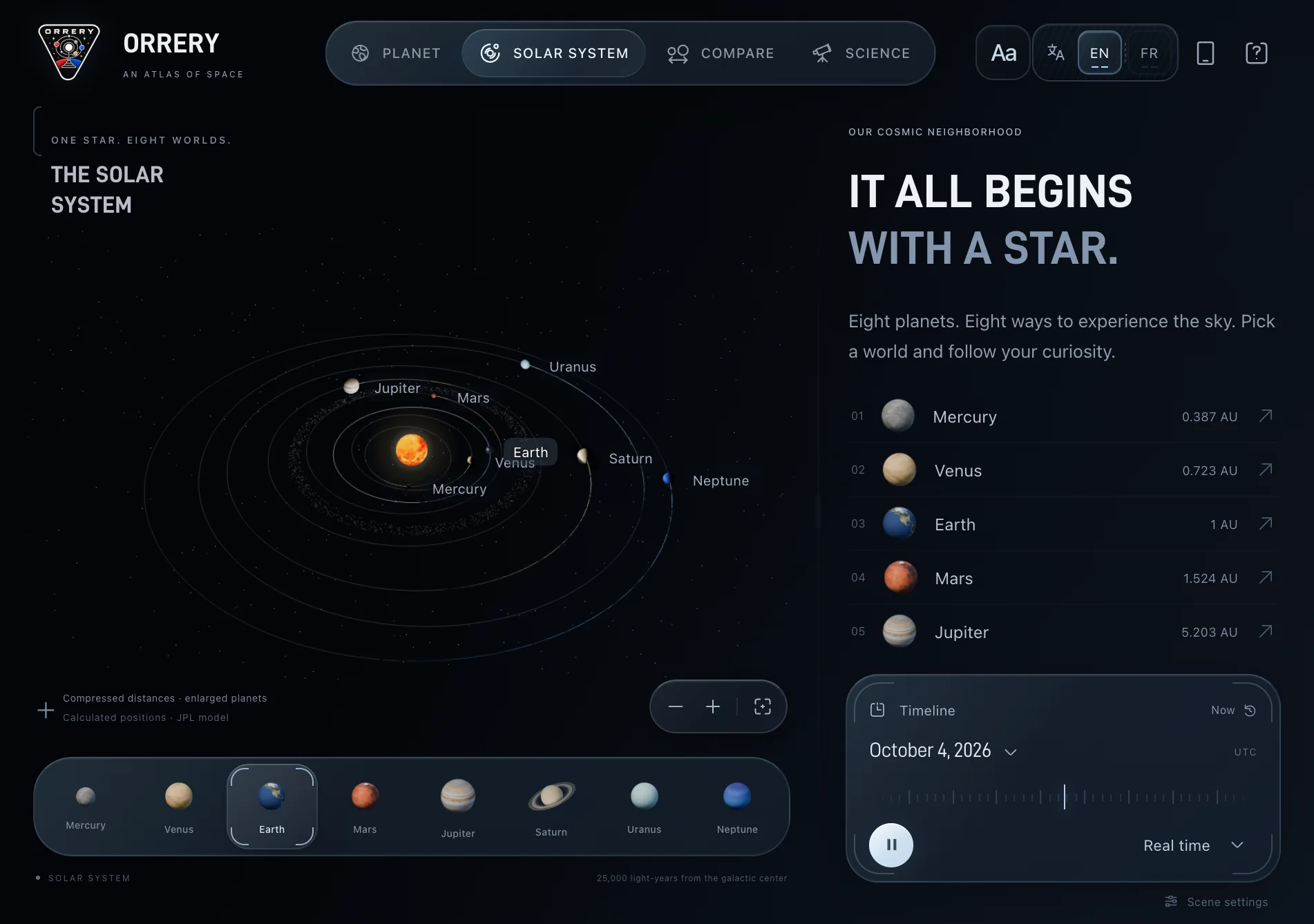
Task: Click the UTC timezone label
Action: [1246, 752]
